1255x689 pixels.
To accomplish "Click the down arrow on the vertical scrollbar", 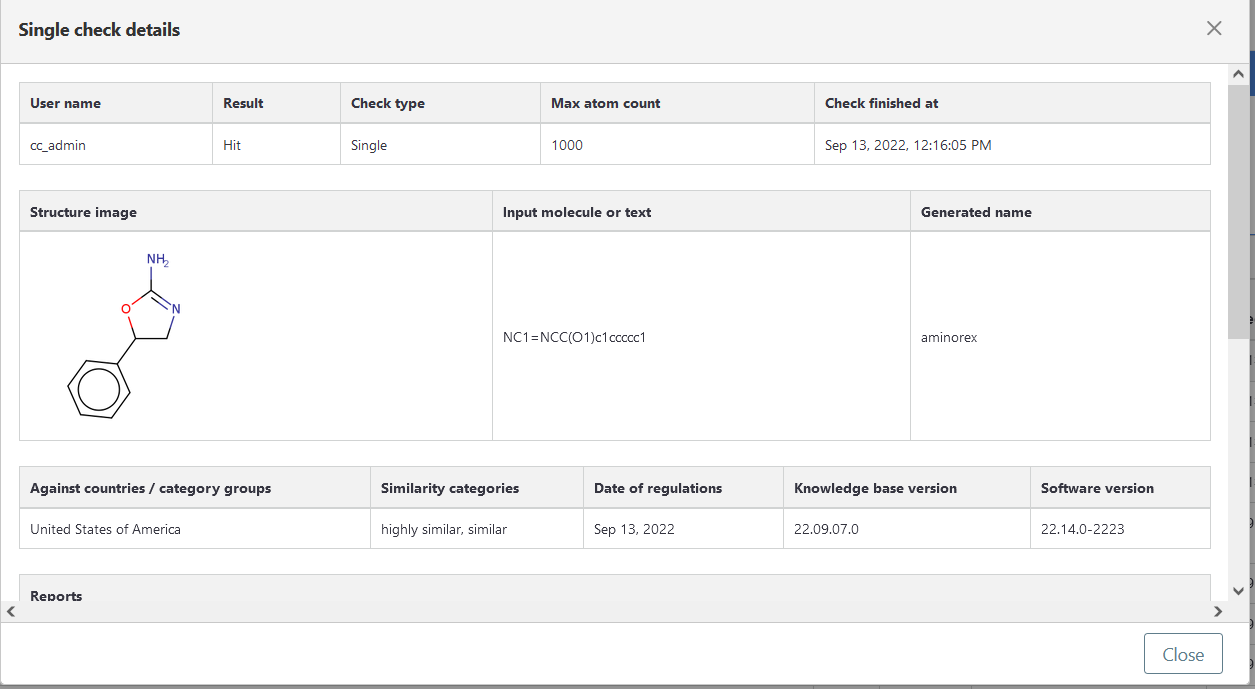I will (1238, 589).
